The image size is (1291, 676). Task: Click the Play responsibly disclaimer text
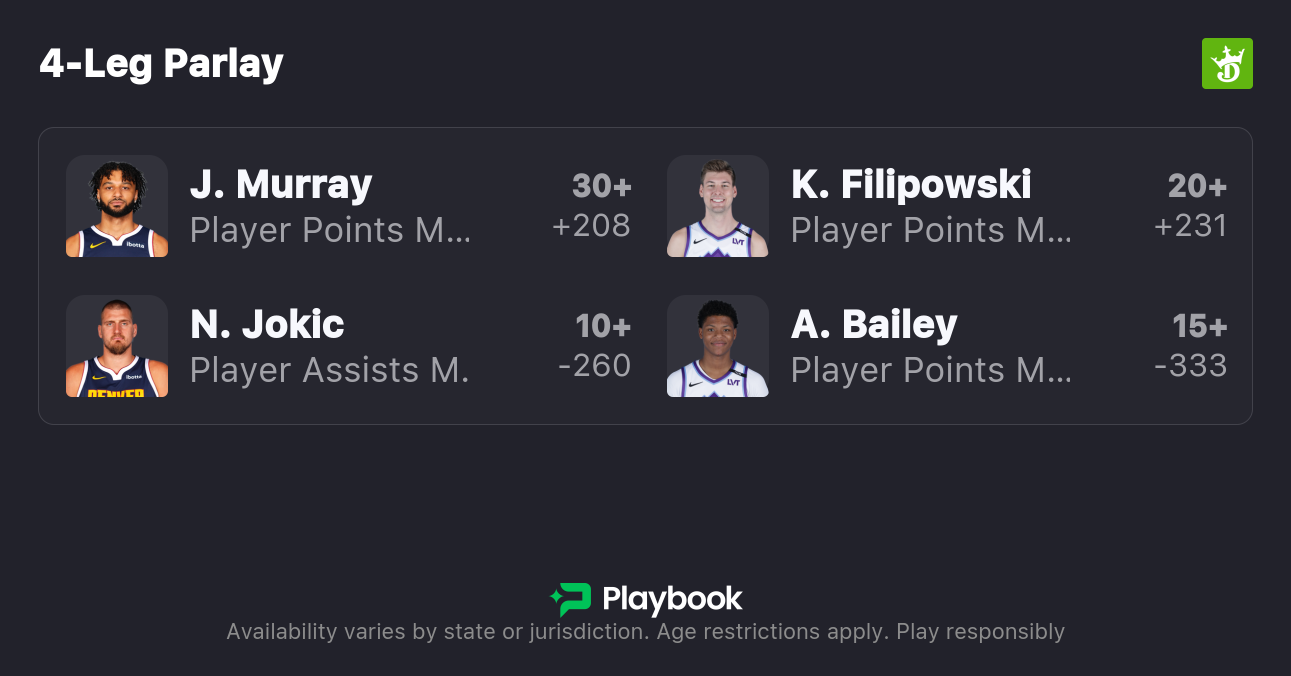[980, 632]
